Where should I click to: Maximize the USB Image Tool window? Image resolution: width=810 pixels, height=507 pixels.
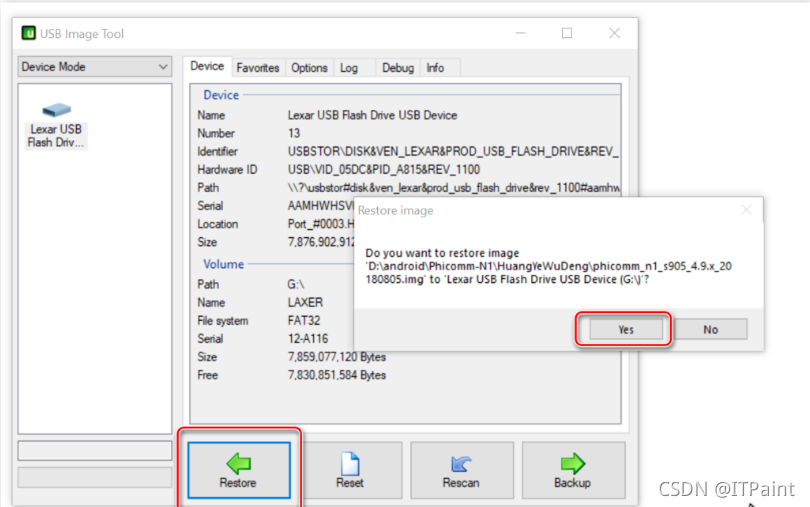[567, 33]
